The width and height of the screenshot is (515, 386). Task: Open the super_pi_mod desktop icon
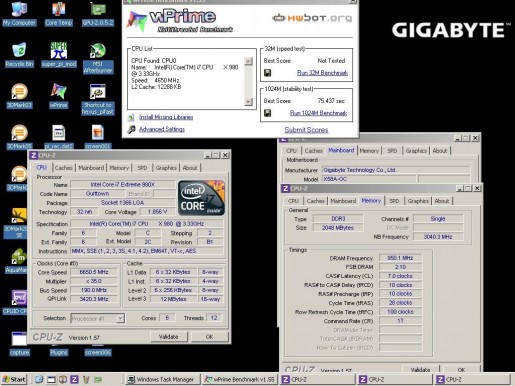(59, 55)
